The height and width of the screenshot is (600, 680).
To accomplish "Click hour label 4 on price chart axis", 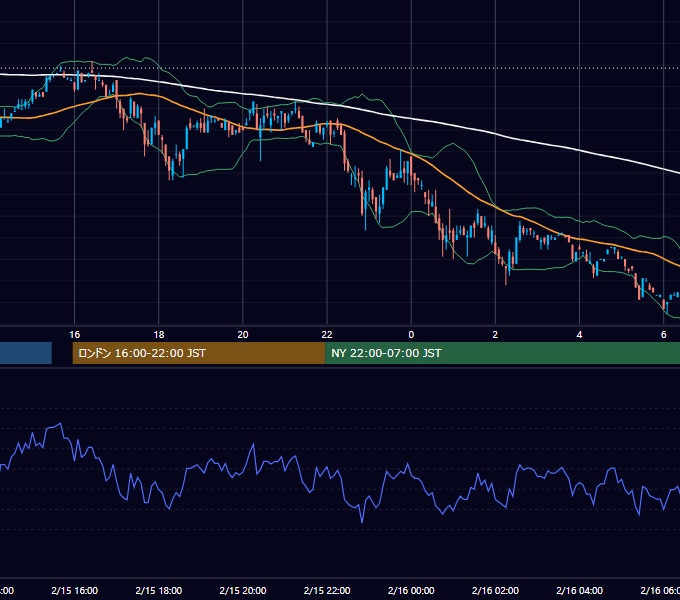I will (579, 334).
